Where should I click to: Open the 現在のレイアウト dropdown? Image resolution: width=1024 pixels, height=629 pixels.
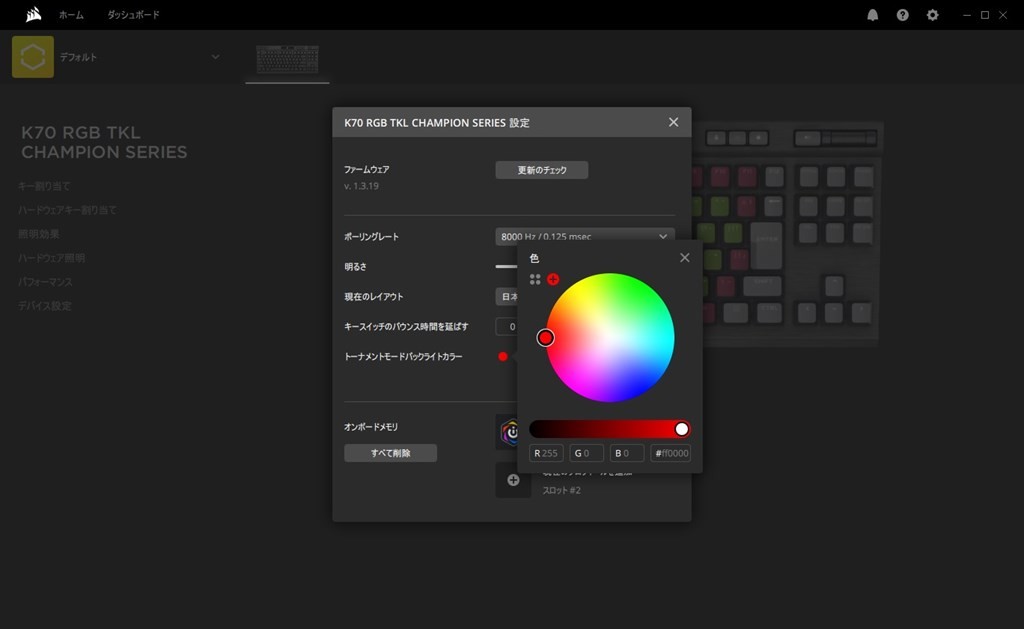pos(507,297)
